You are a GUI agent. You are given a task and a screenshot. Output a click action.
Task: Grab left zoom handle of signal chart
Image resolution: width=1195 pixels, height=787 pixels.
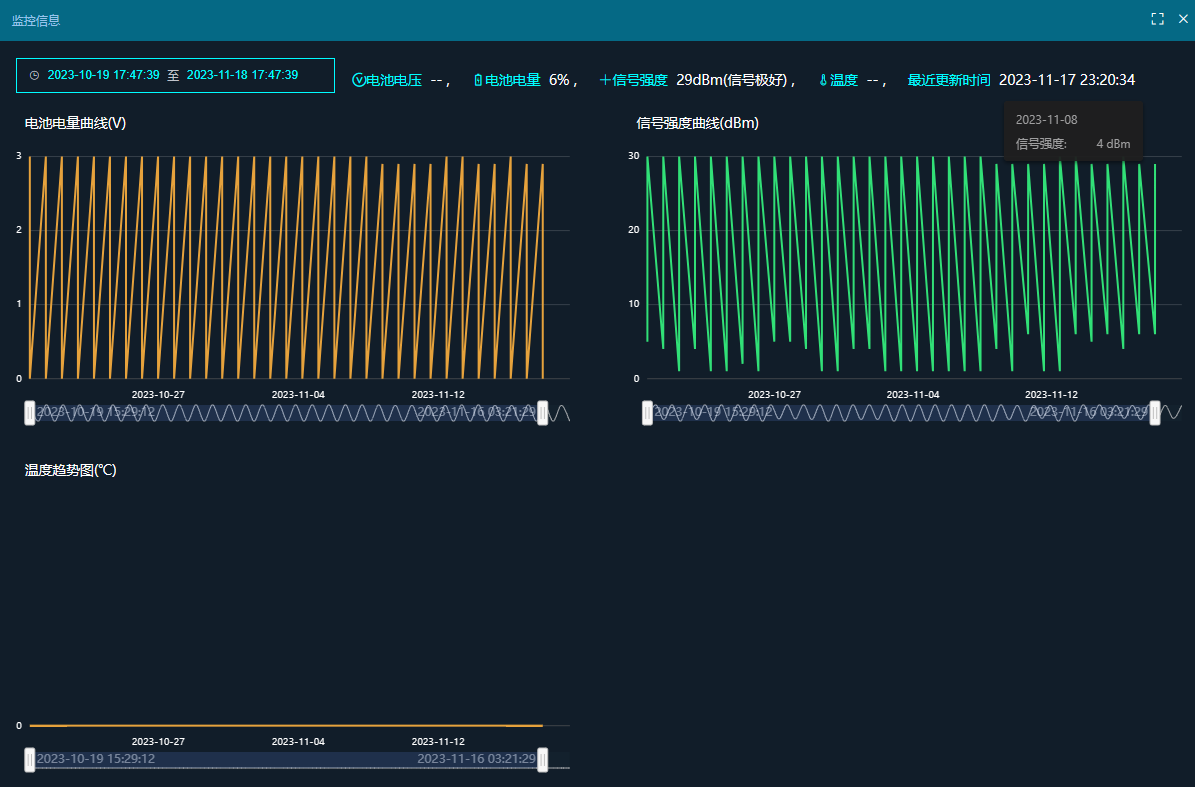[647, 413]
